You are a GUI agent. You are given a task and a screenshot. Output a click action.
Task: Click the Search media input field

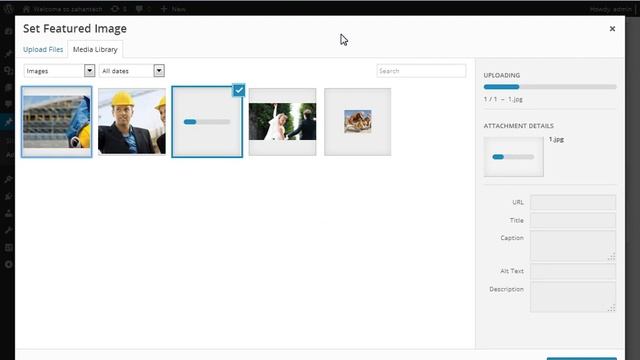[x=421, y=71]
